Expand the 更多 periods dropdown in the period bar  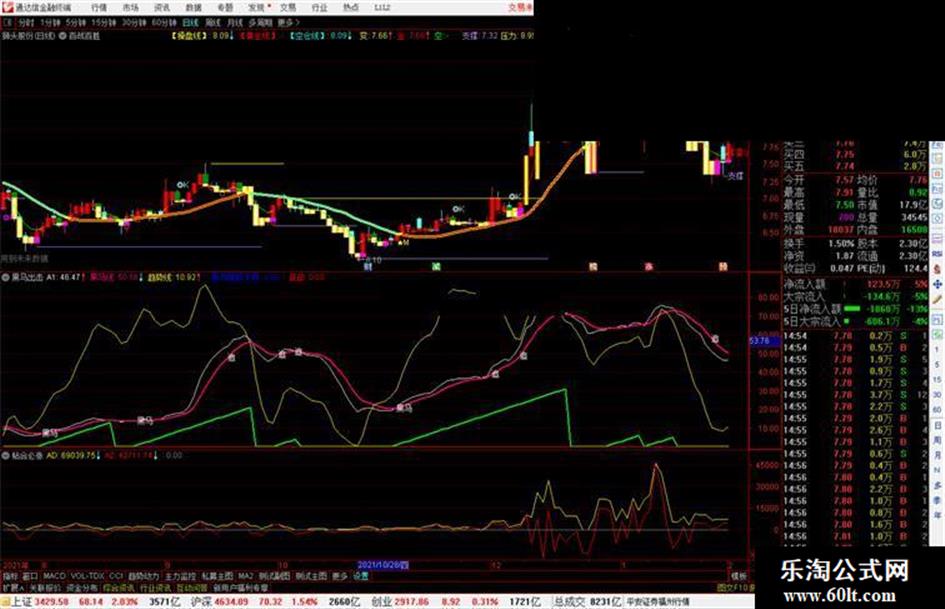(x=287, y=22)
